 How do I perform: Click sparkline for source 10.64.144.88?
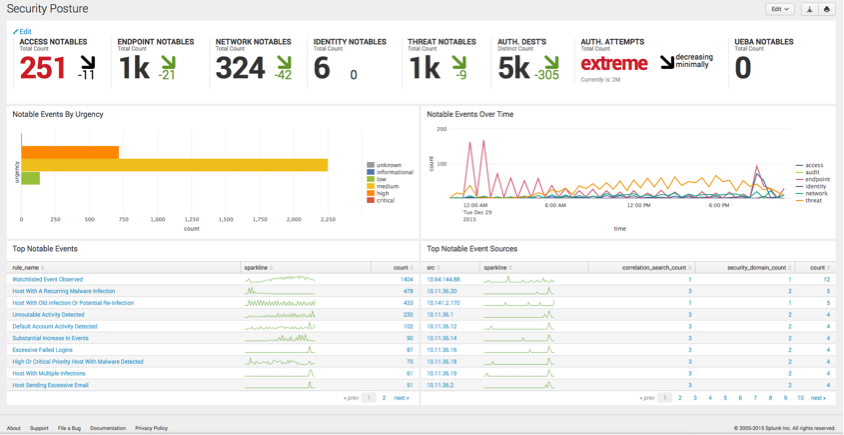click(x=519, y=279)
